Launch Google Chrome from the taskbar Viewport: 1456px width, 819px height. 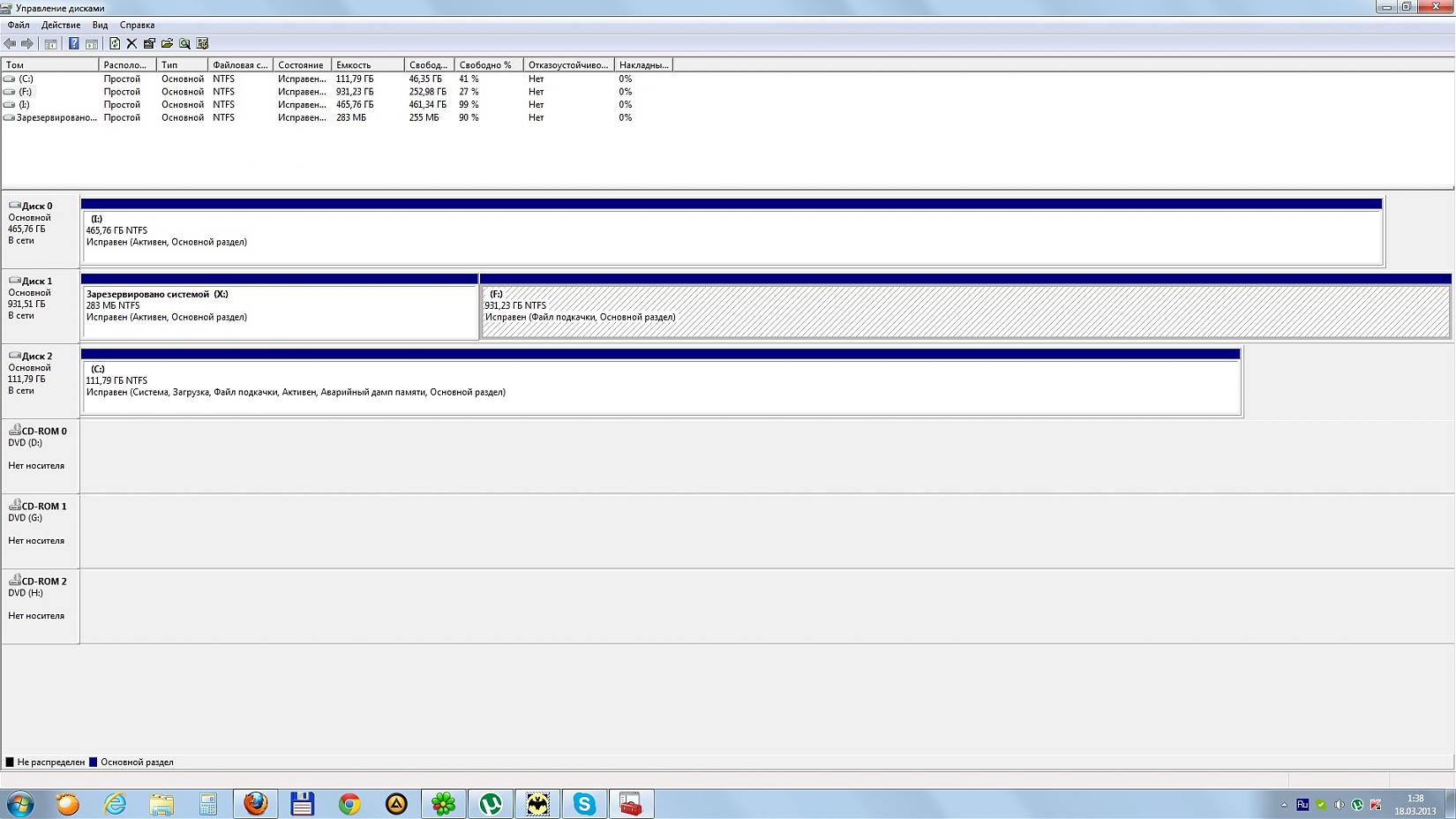pos(349,804)
